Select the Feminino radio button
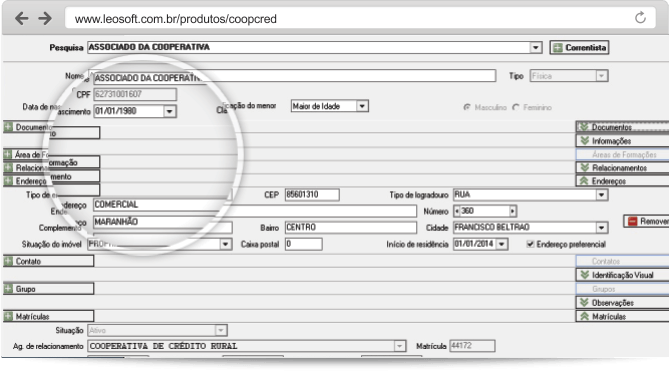670x380 pixels. point(516,107)
